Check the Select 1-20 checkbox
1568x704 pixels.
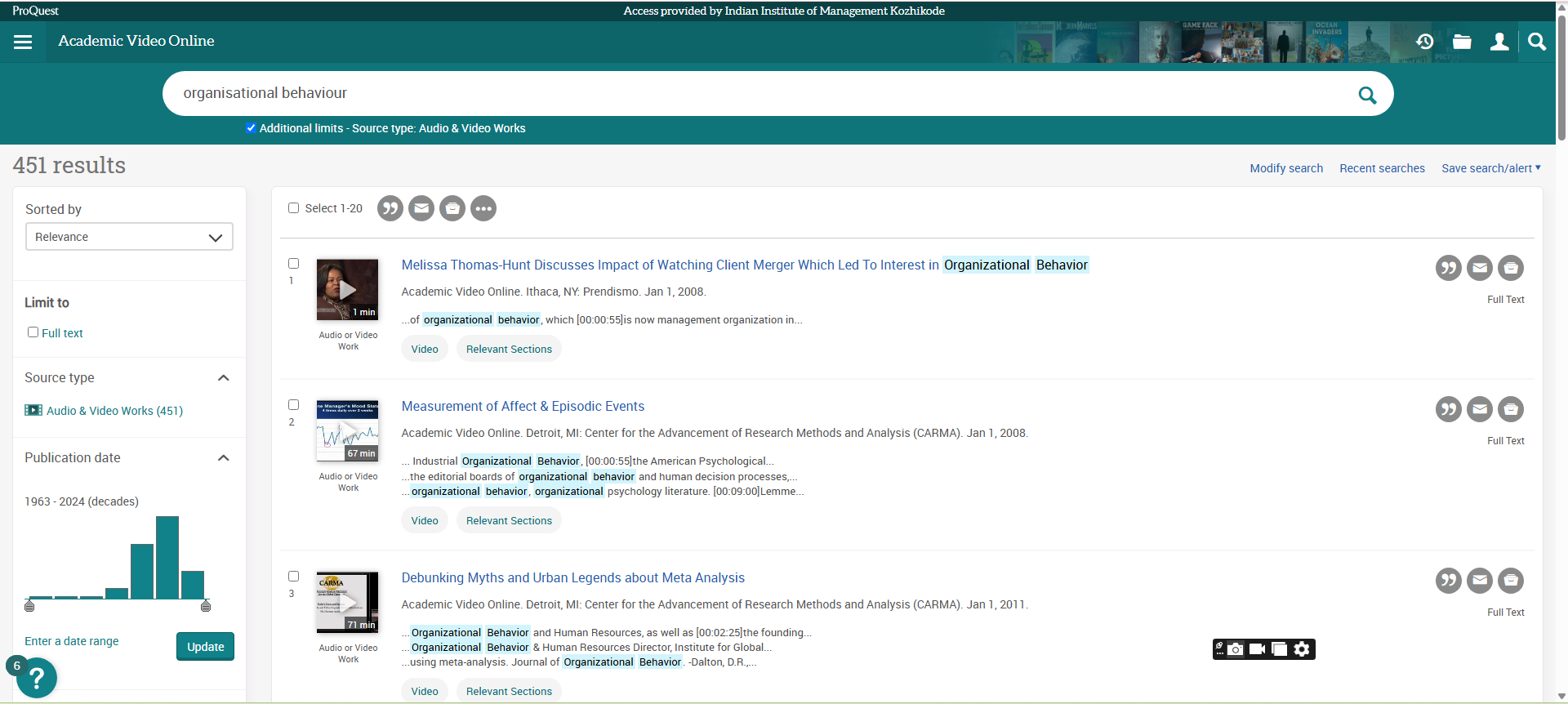pos(294,208)
